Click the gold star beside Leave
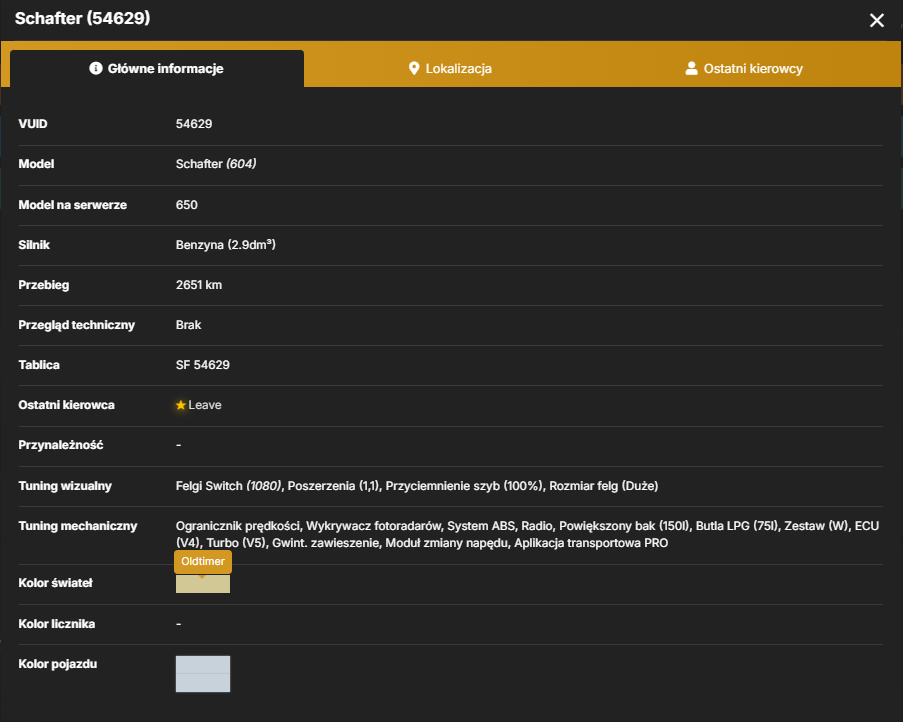Viewport: 903px width, 722px height. pyautogui.click(x=181, y=405)
